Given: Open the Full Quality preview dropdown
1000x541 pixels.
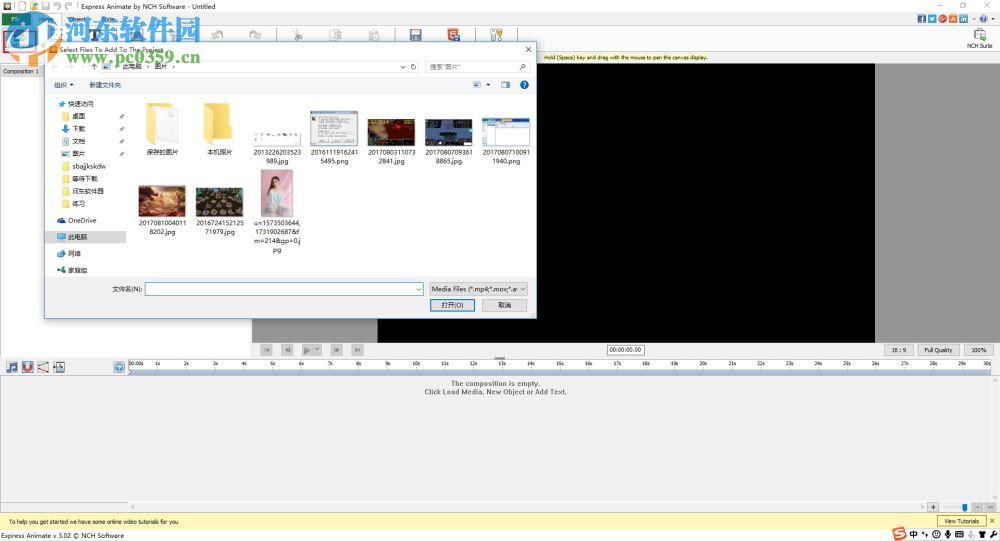Looking at the screenshot, I should click(938, 350).
